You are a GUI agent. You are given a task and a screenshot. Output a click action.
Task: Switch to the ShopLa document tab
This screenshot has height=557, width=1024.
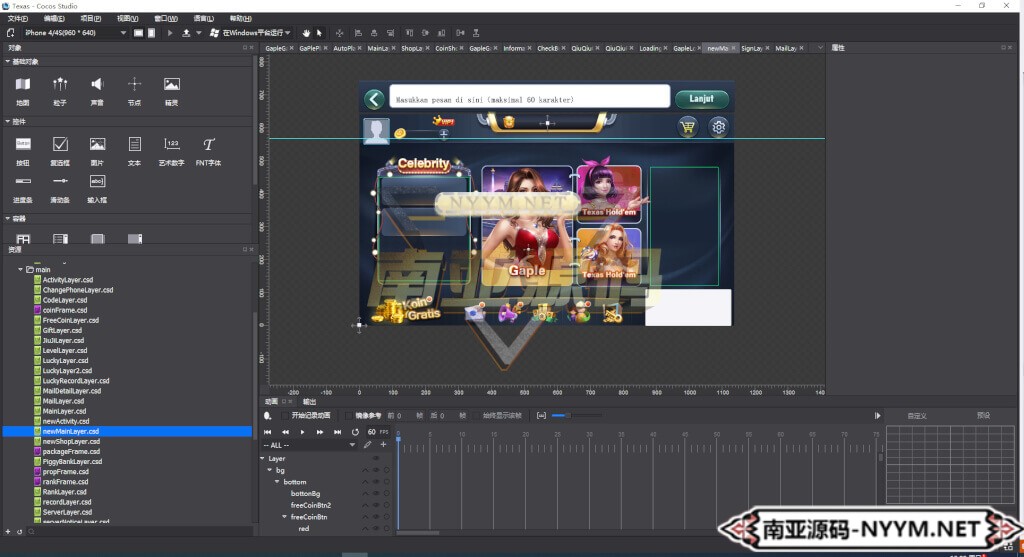[x=412, y=48]
